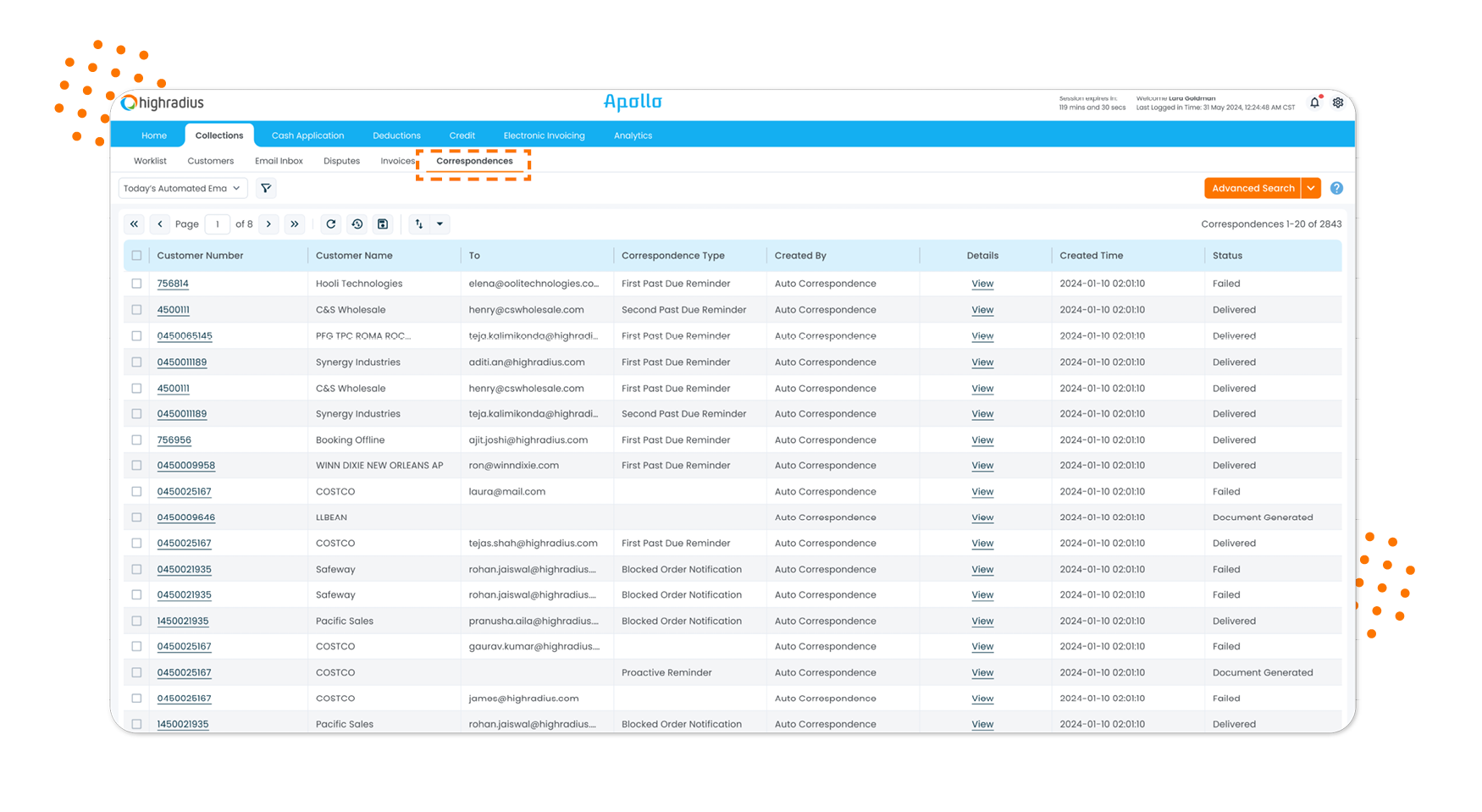Open the Email Inbox sub-tab

pyautogui.click(x=279, y=161)
